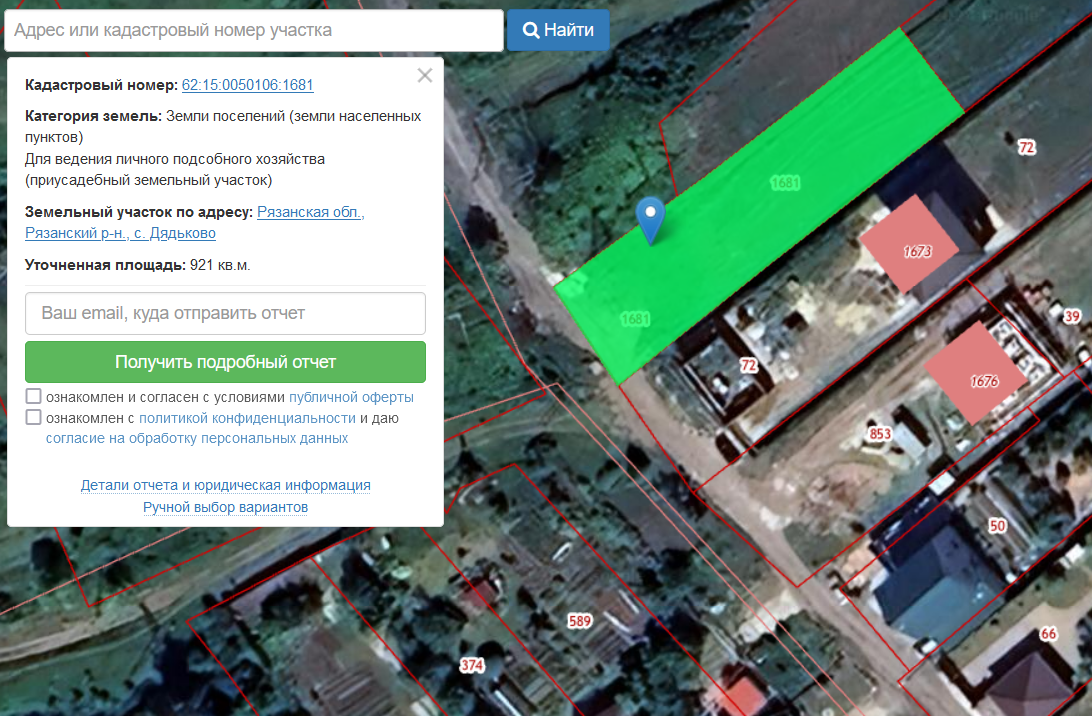Close the parcel info panel
The width and height of the screenshot is (1092, 716).
click(425, 75)
